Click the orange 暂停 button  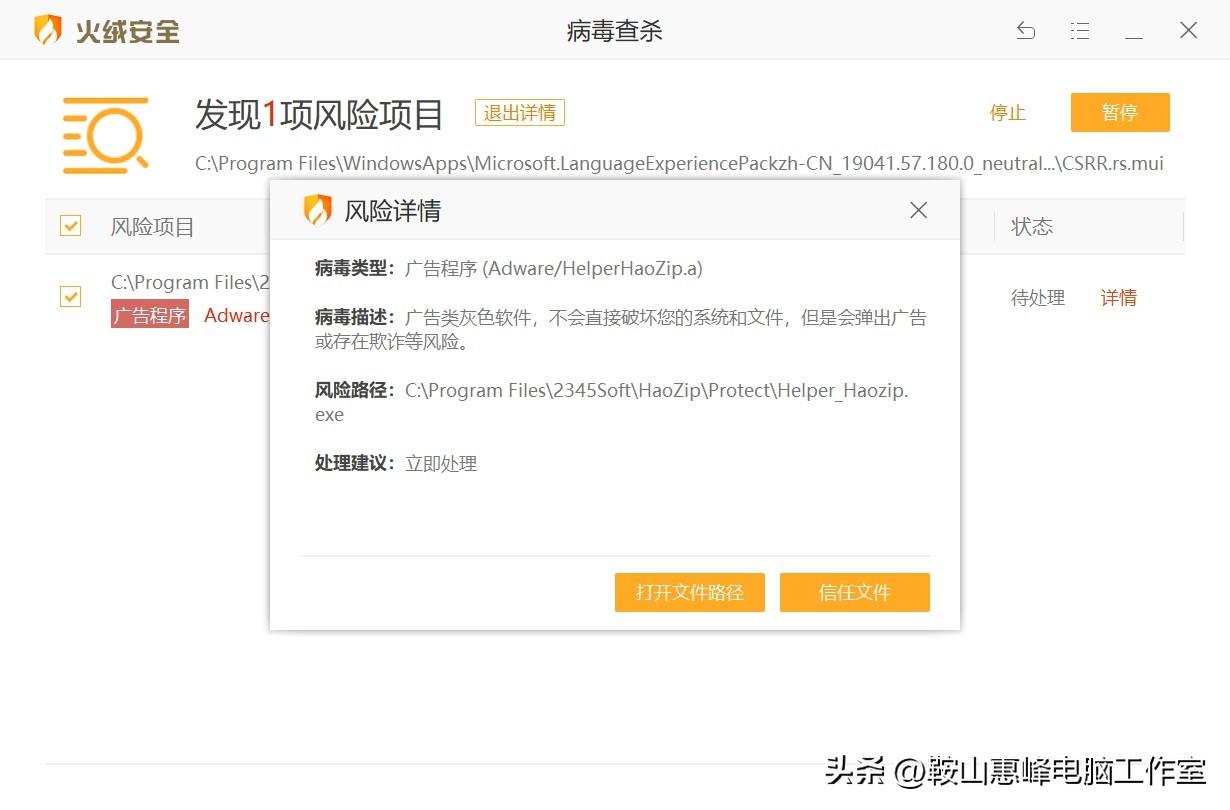[1120, 113]
